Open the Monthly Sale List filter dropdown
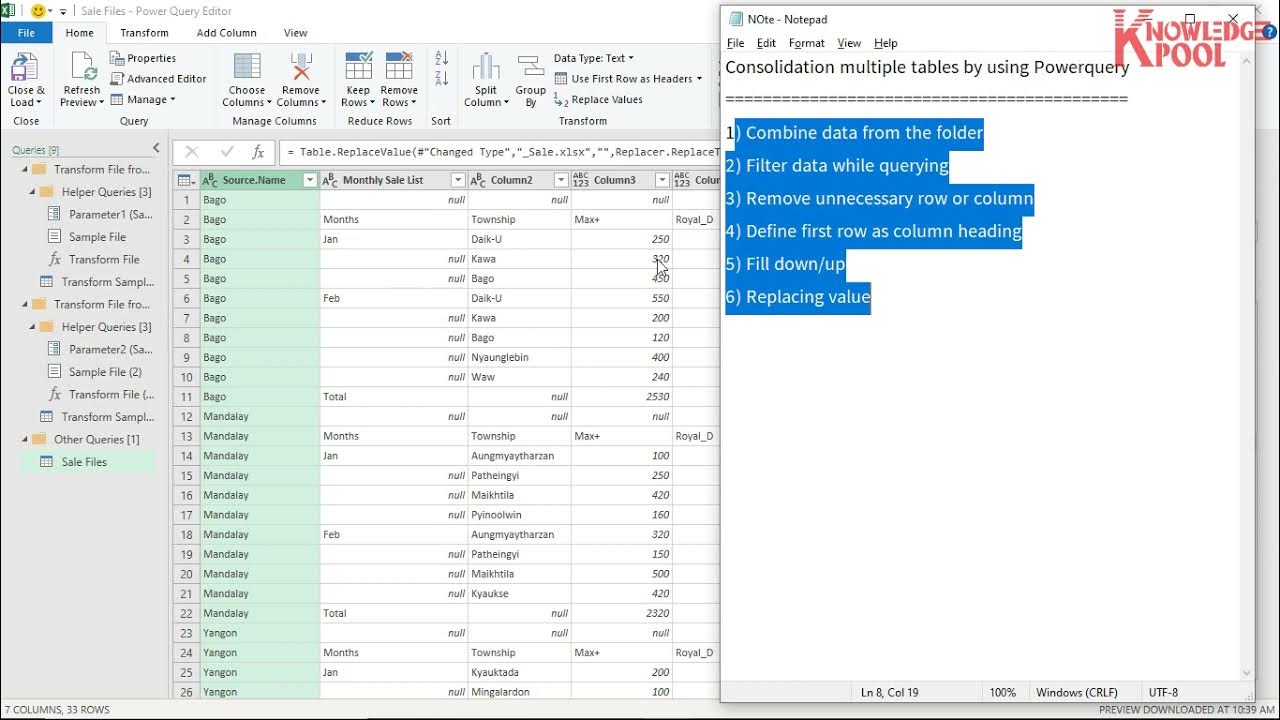 [x=458, y=180]
